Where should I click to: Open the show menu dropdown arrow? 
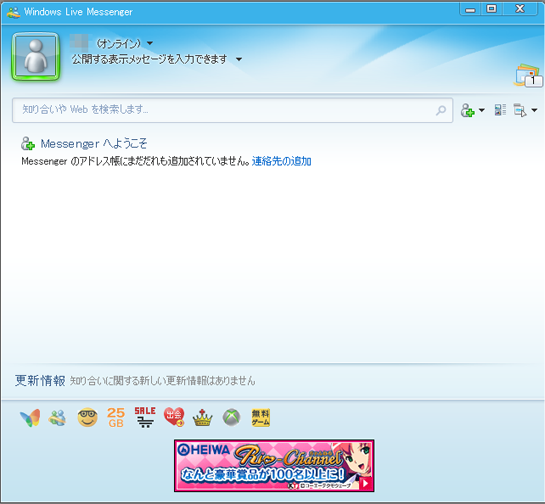pyautogui.click(x=534, y=110)
